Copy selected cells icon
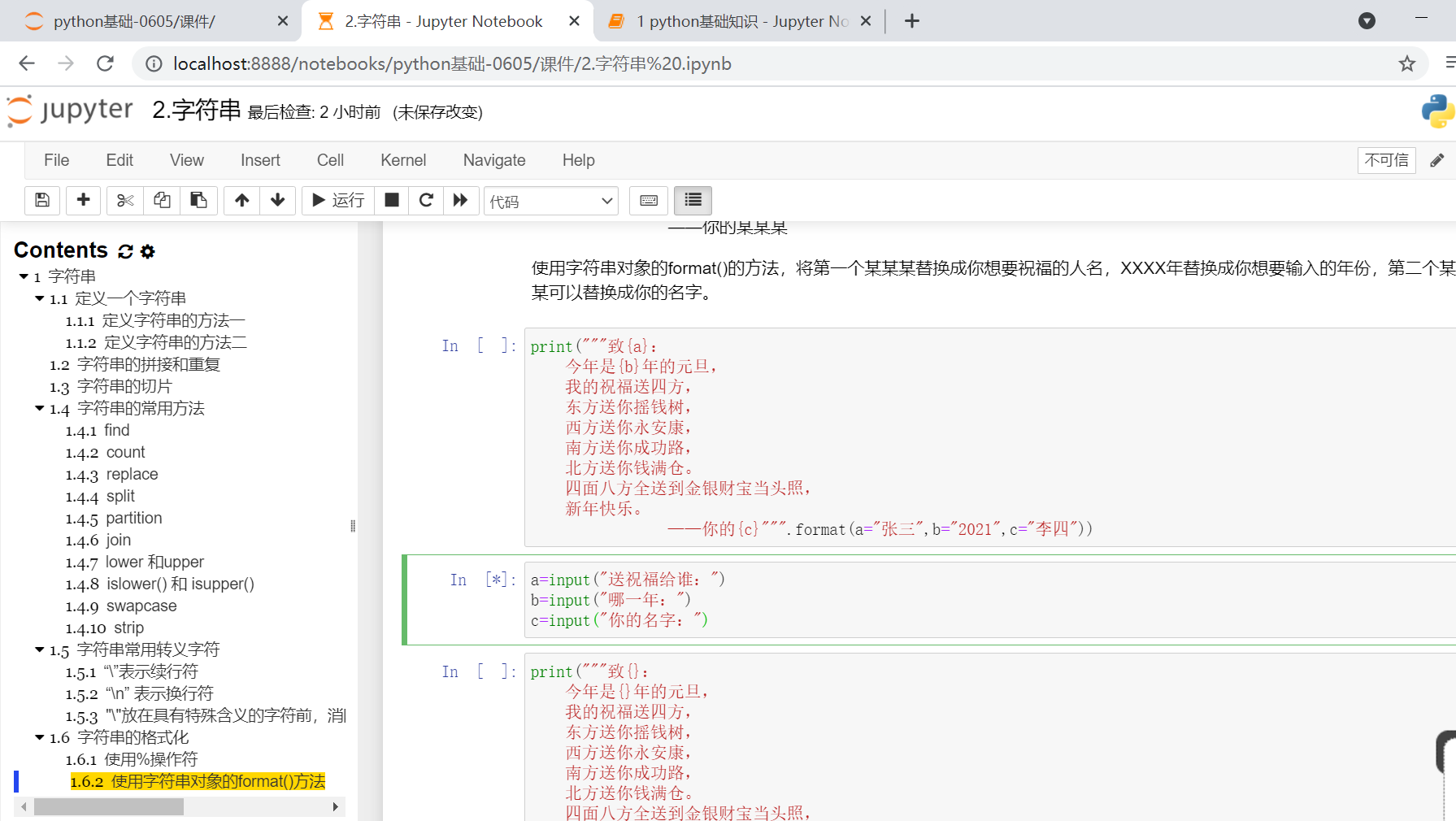The height and width of the screenshot is (821, 1456). [162, 200]
